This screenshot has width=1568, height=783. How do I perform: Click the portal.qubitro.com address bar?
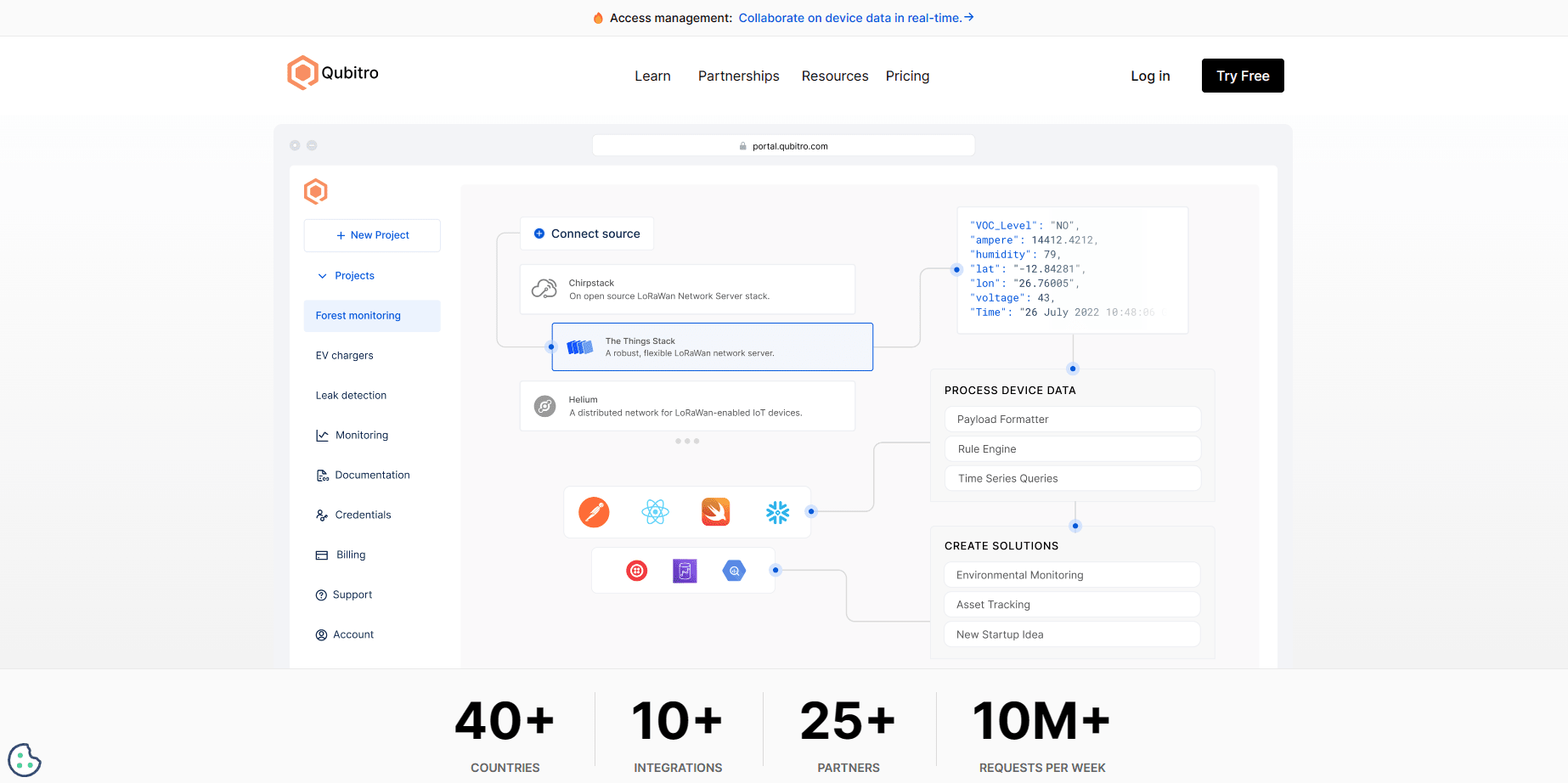(x=783, y=146)
